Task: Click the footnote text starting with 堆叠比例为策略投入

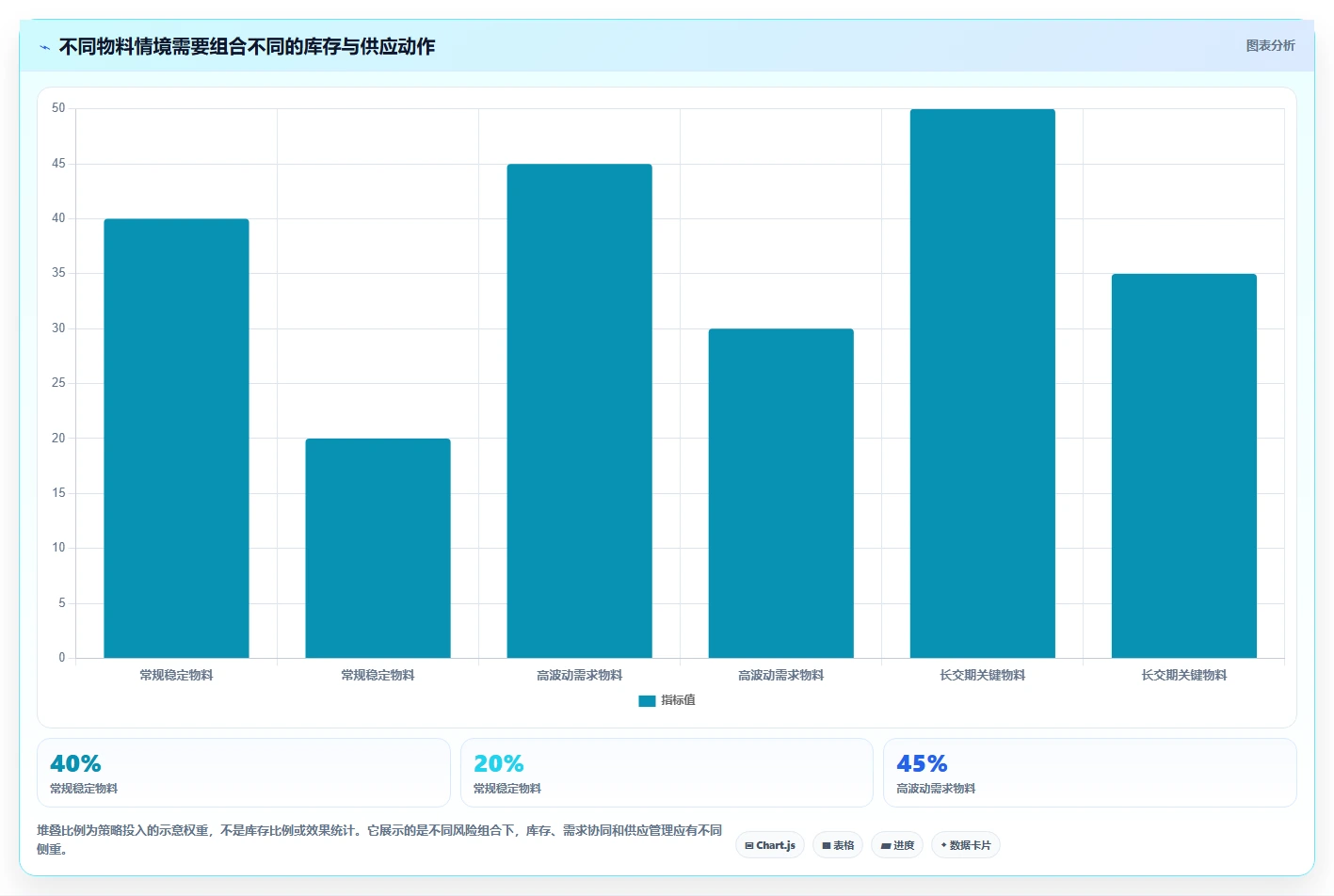Action: click(x=379, y=840)
